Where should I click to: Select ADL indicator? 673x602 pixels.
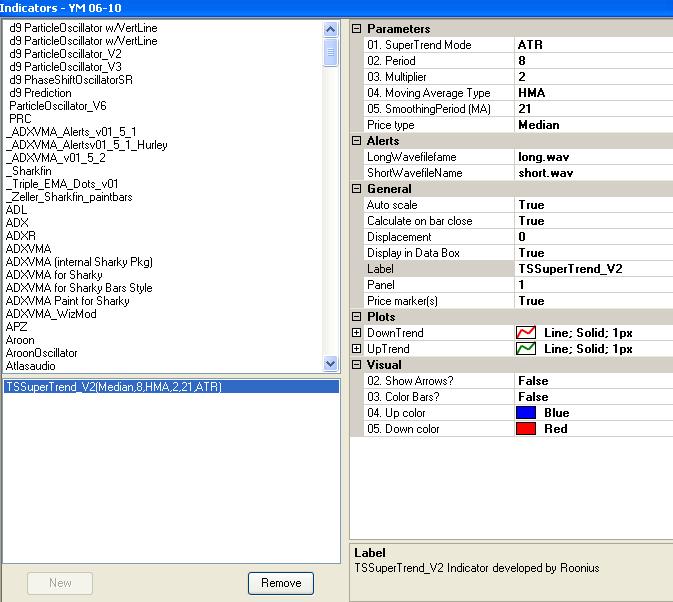16,210
